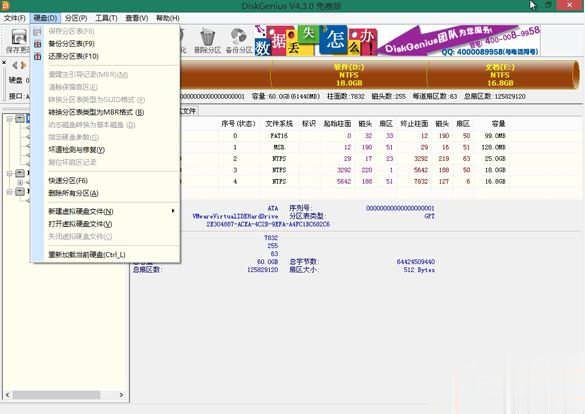Select the E: NTFS 16.8GB partition bar

click(x=500, y=75)
